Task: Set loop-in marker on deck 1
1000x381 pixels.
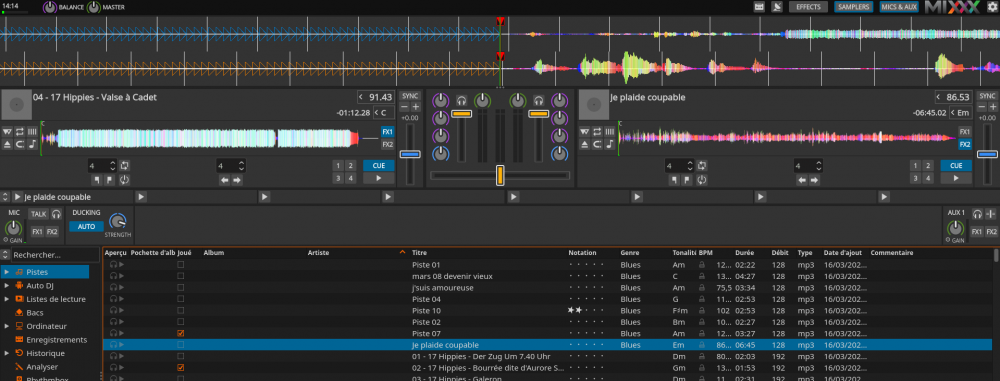Action: click(x=98, y=180)
